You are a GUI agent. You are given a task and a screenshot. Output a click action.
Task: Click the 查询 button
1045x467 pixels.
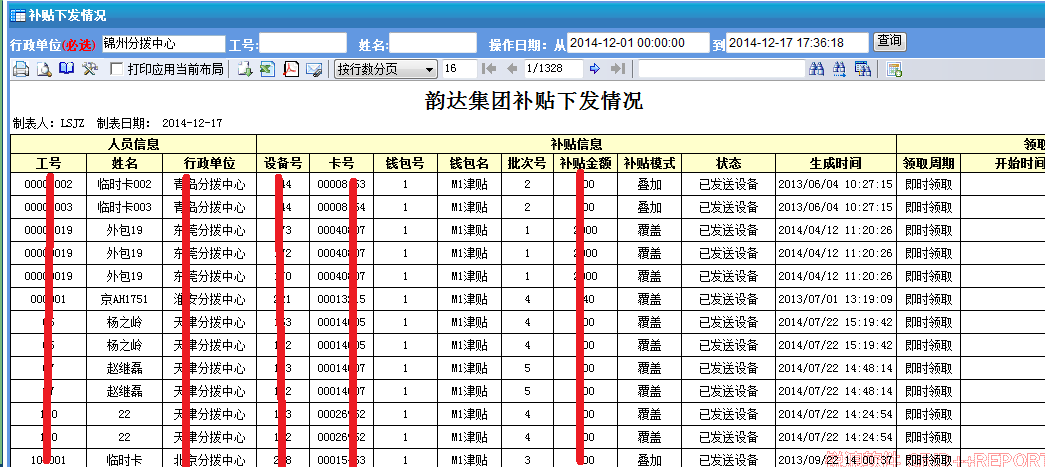[890, 42]
